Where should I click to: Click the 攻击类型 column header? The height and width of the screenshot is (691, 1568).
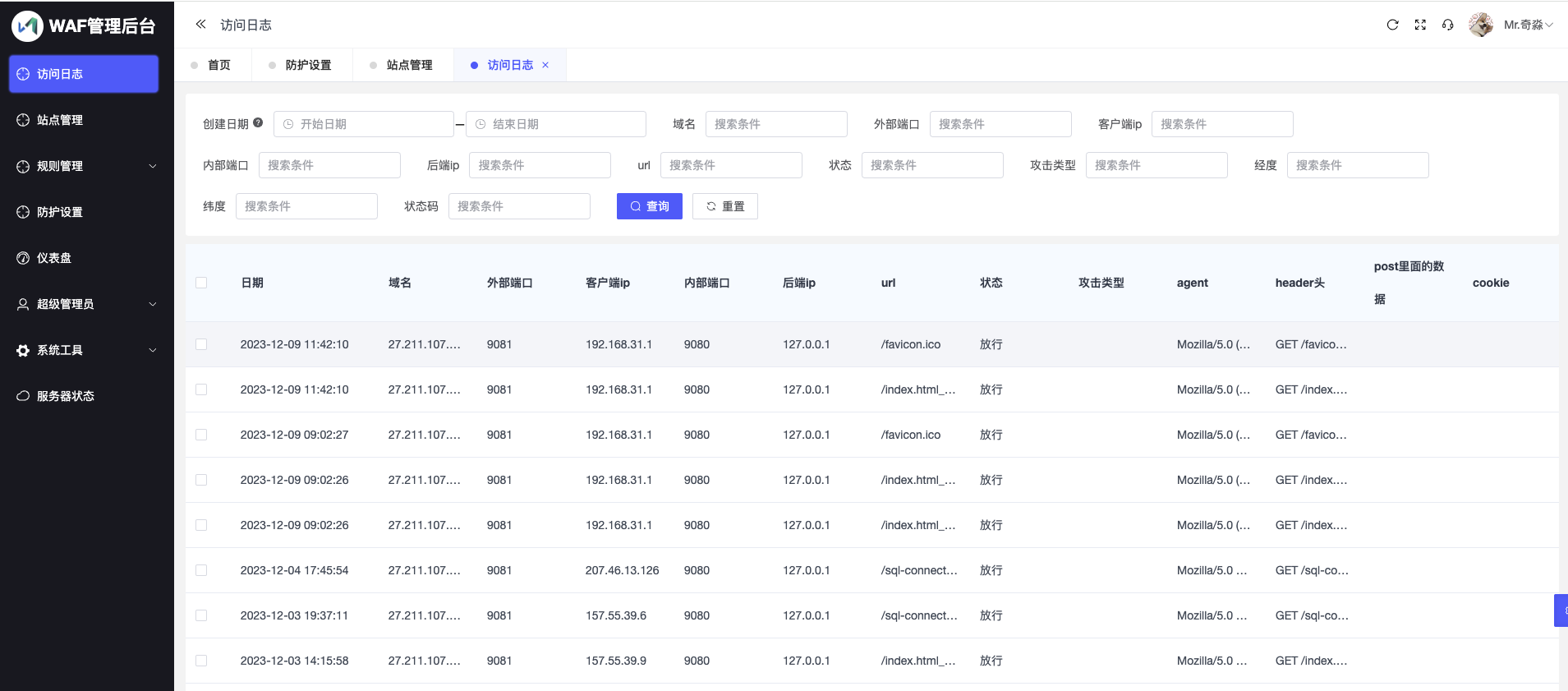(1101, 283)
